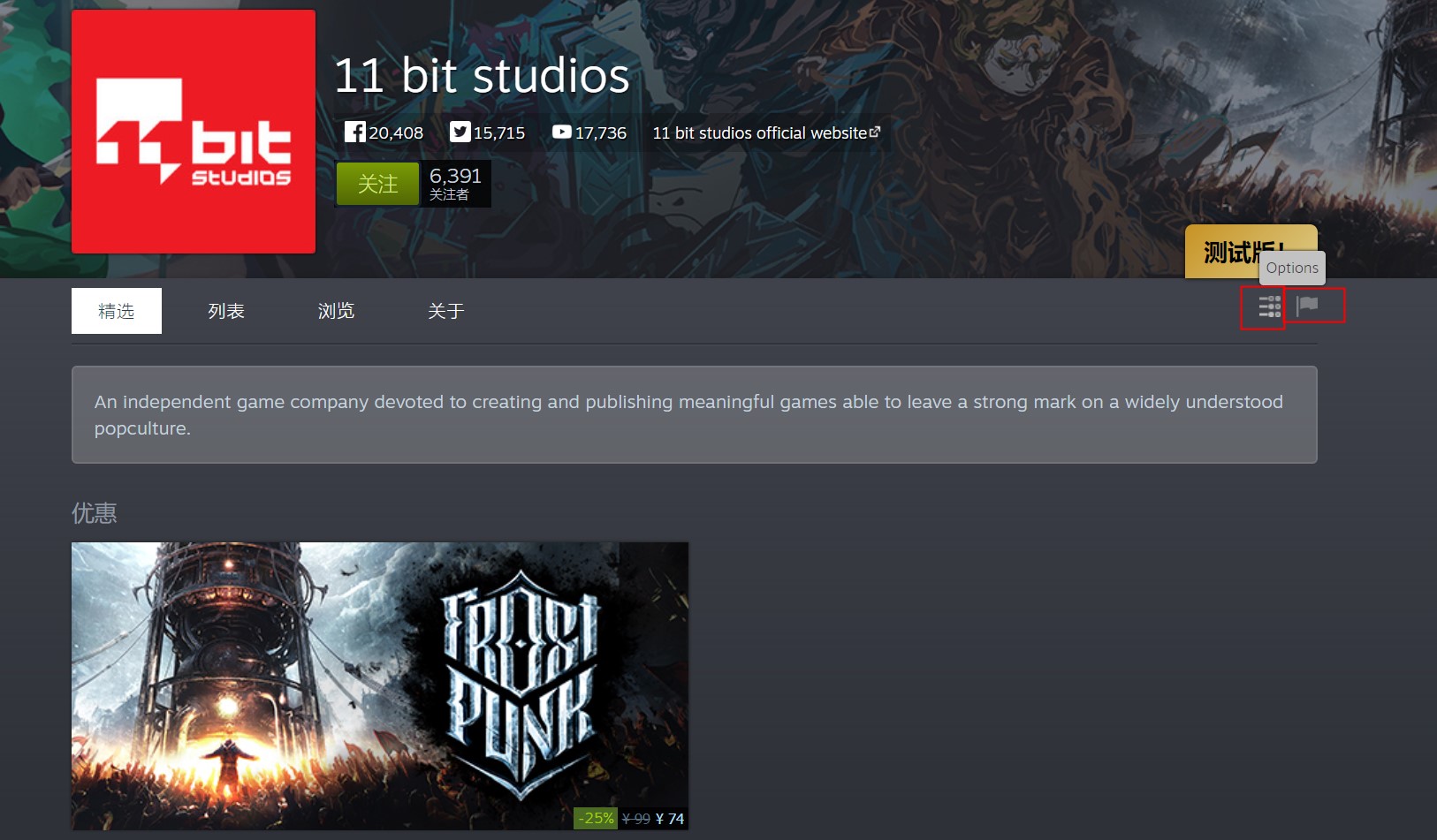Switch to the 列表 tab

pos(226,311)
